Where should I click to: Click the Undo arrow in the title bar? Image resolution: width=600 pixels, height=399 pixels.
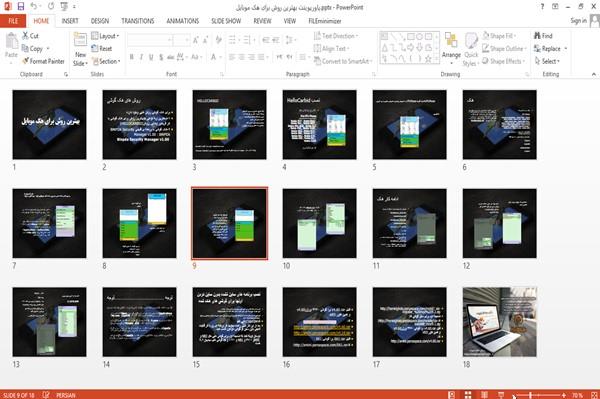[34, 7]
